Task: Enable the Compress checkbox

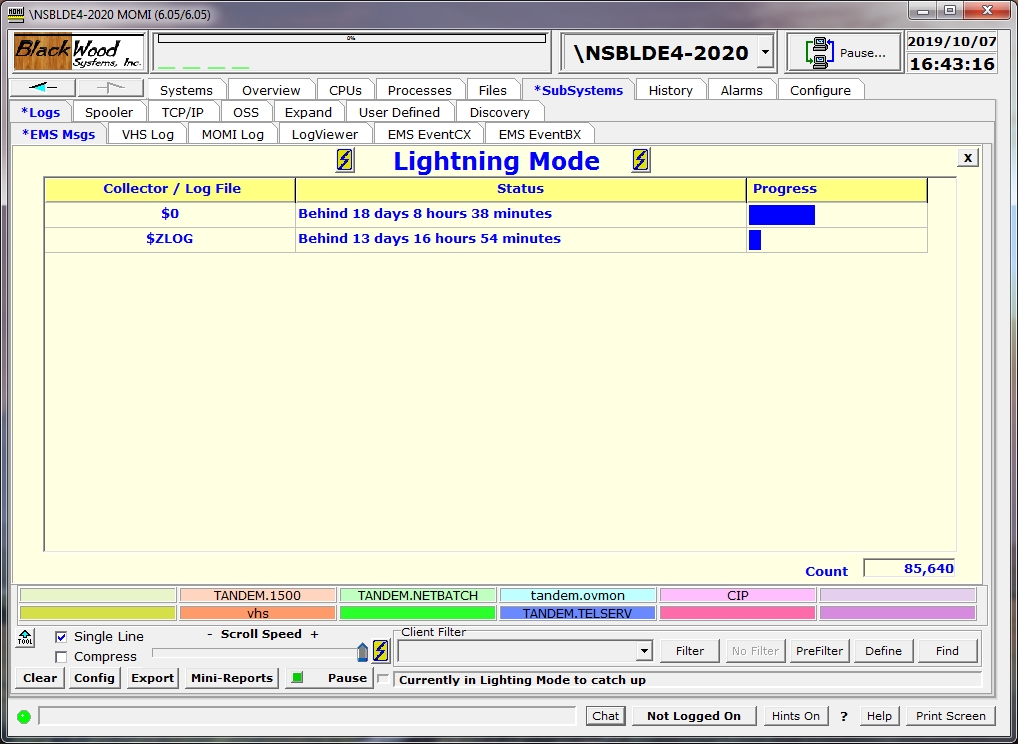Action: pyautogui.click(x=61, y=657)
